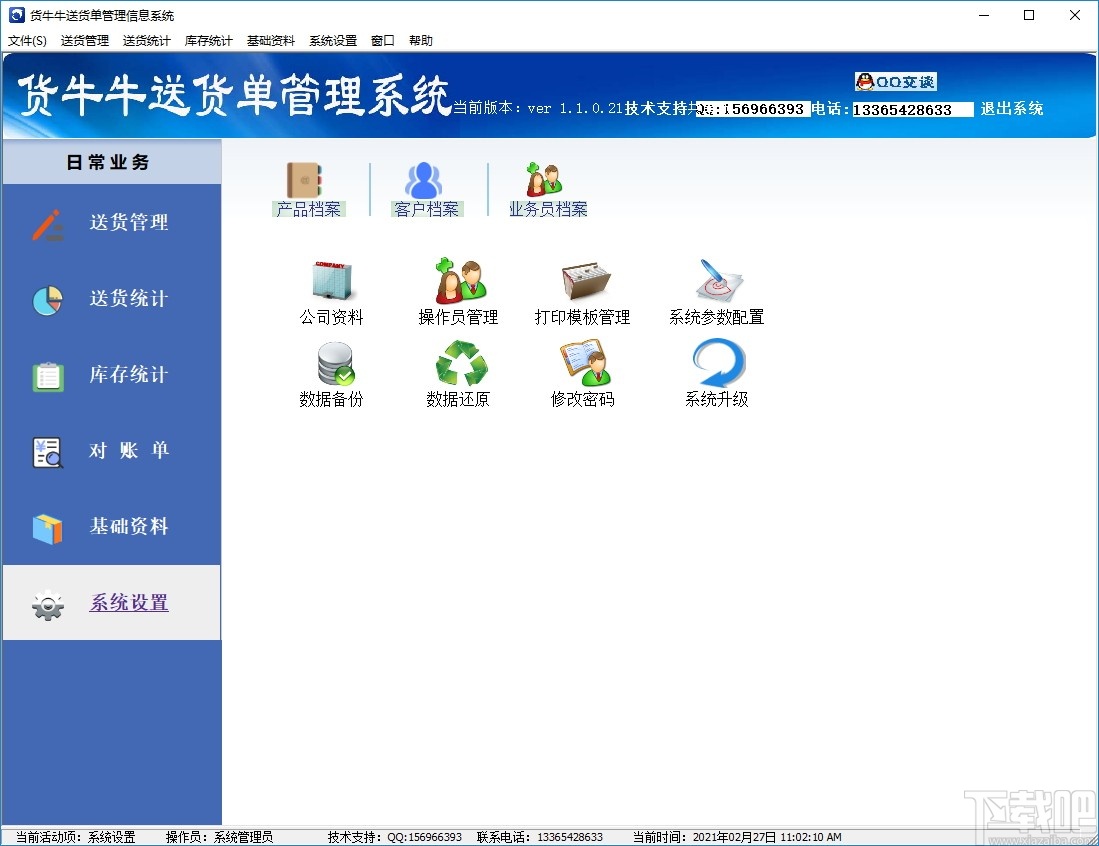
Task: Start 数据备份 data backup
Action: pyautogui.click(x=331, y=374)
